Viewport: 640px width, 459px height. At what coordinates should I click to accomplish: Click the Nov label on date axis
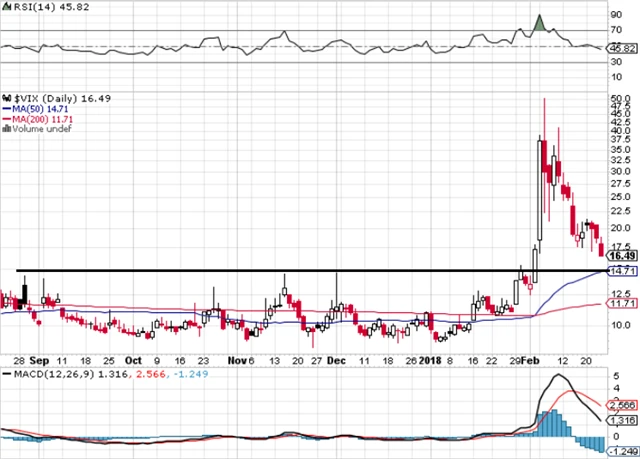pos(237,360)
